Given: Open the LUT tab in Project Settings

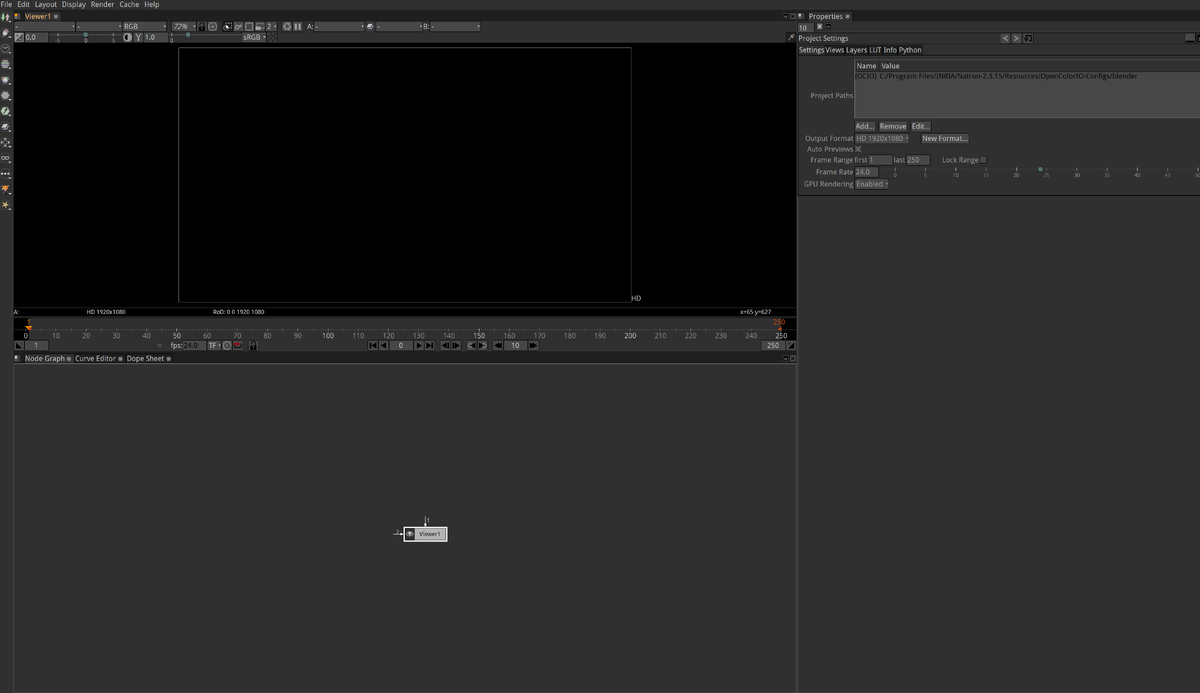Looking at the screenshot, I should point(875,50).
